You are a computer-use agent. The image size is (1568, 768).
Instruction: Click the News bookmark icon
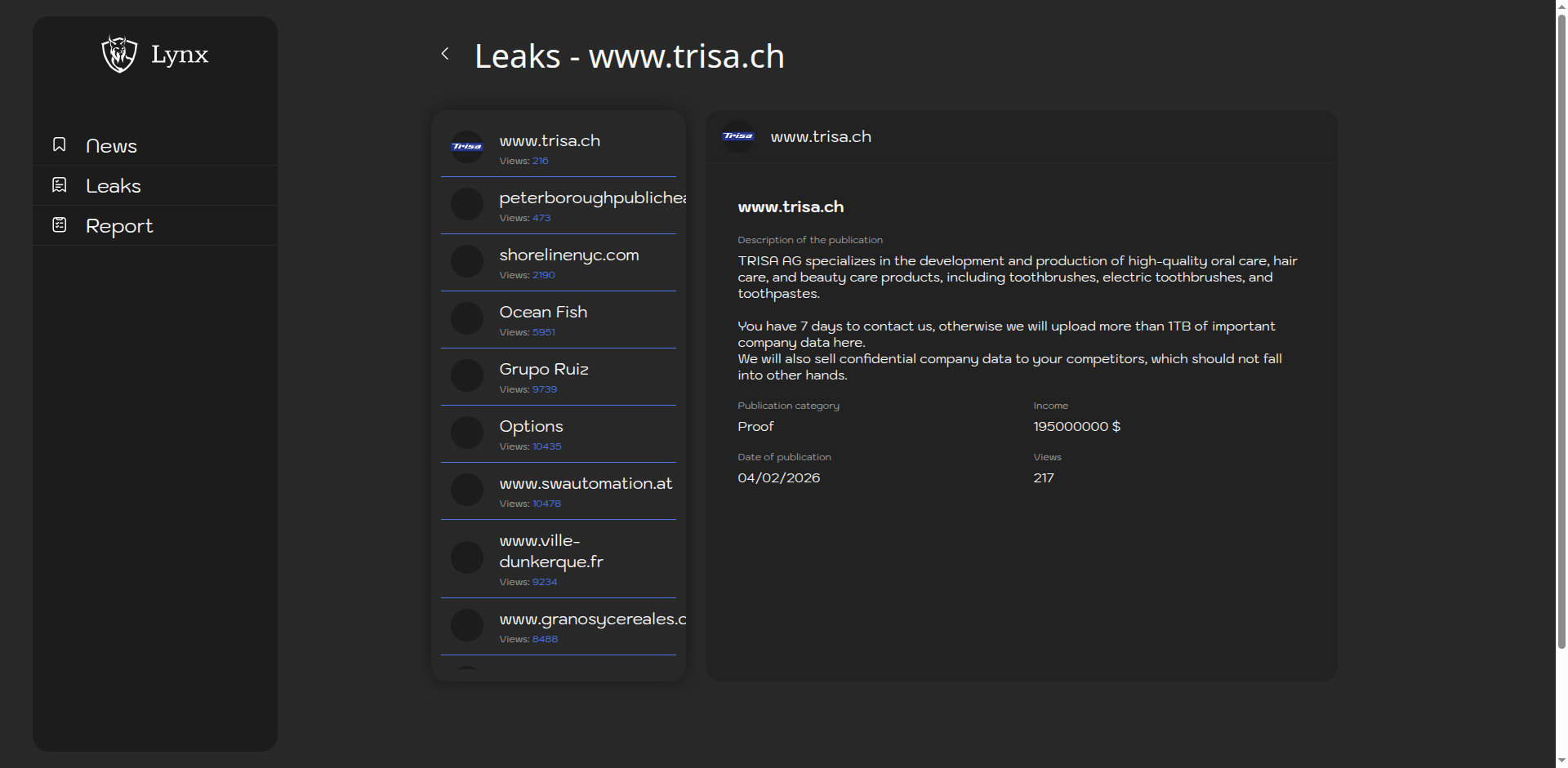click(60, 144)
